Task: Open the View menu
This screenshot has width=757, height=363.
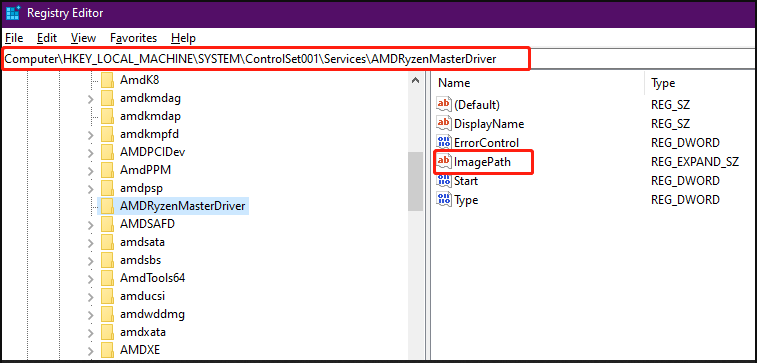Action: click(x=83, y=38)
